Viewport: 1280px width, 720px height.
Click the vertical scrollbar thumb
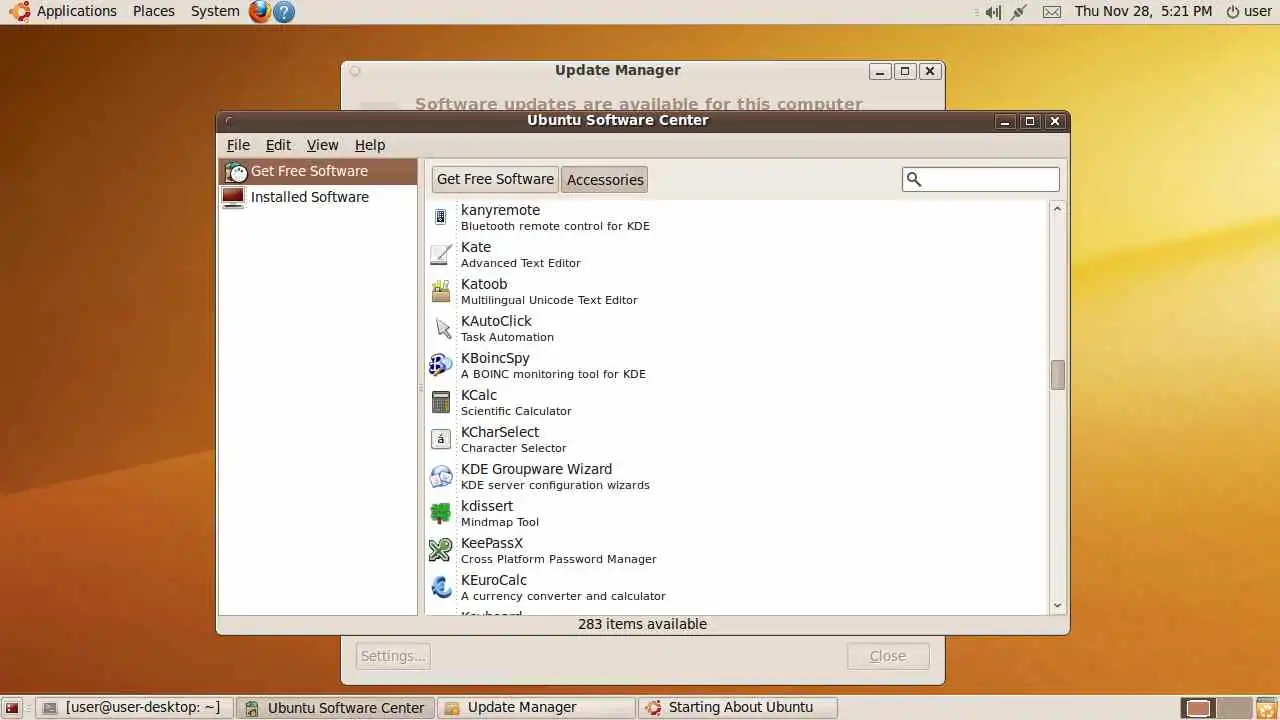[1057, 375]
